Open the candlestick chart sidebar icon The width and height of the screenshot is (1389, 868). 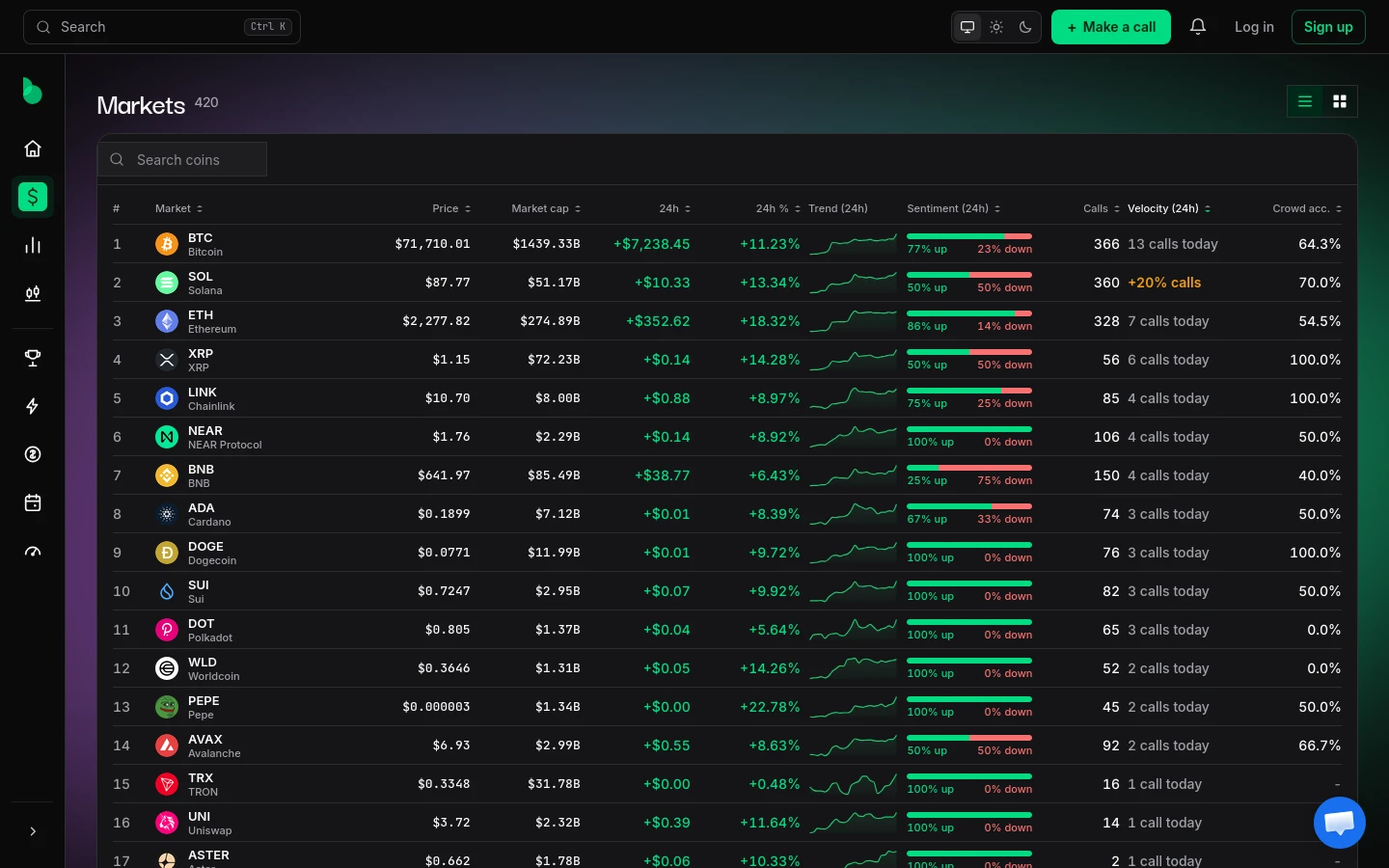(x=33, y=293)
